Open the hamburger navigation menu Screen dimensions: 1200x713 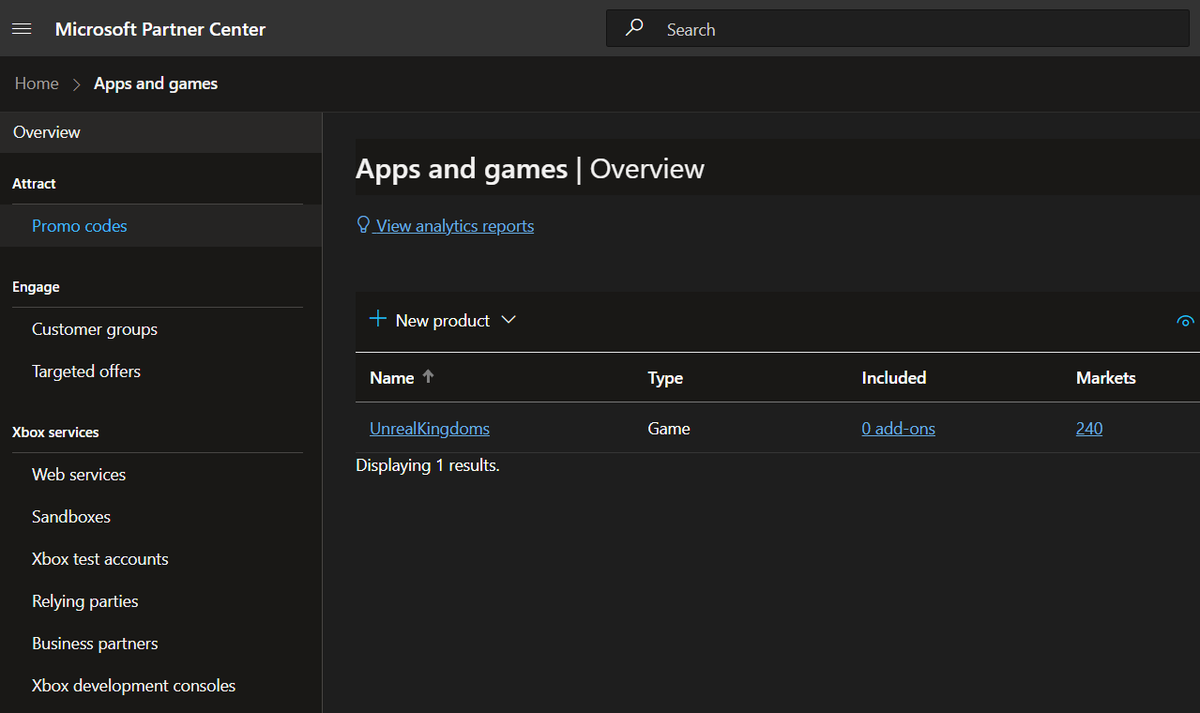[22, 29]
